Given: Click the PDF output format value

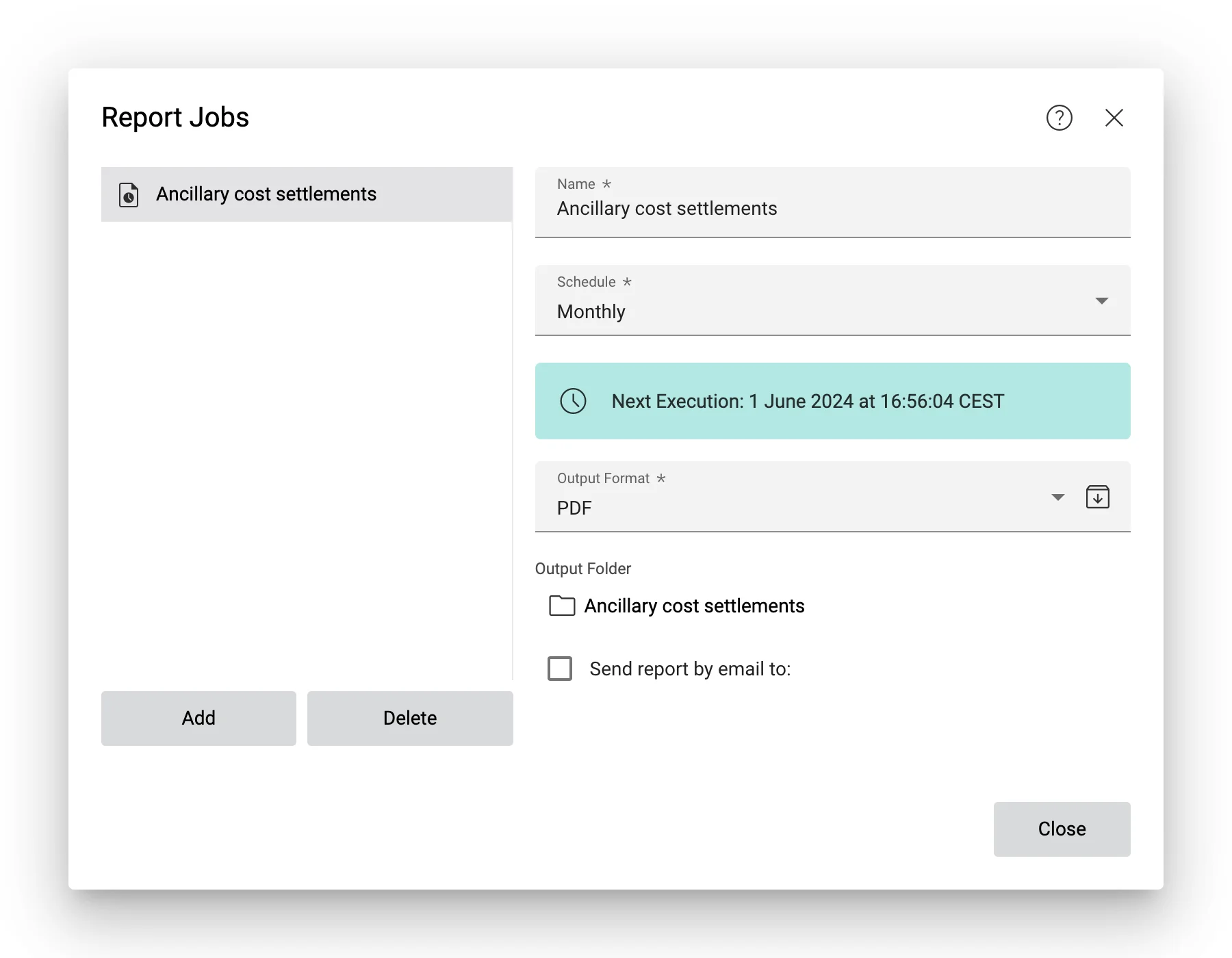Looking at the screenshot, I should pos(574,508).
